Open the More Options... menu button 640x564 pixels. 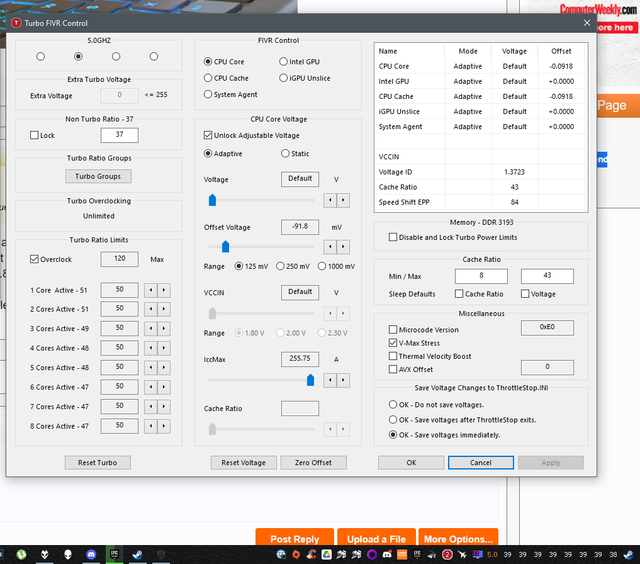459,539
